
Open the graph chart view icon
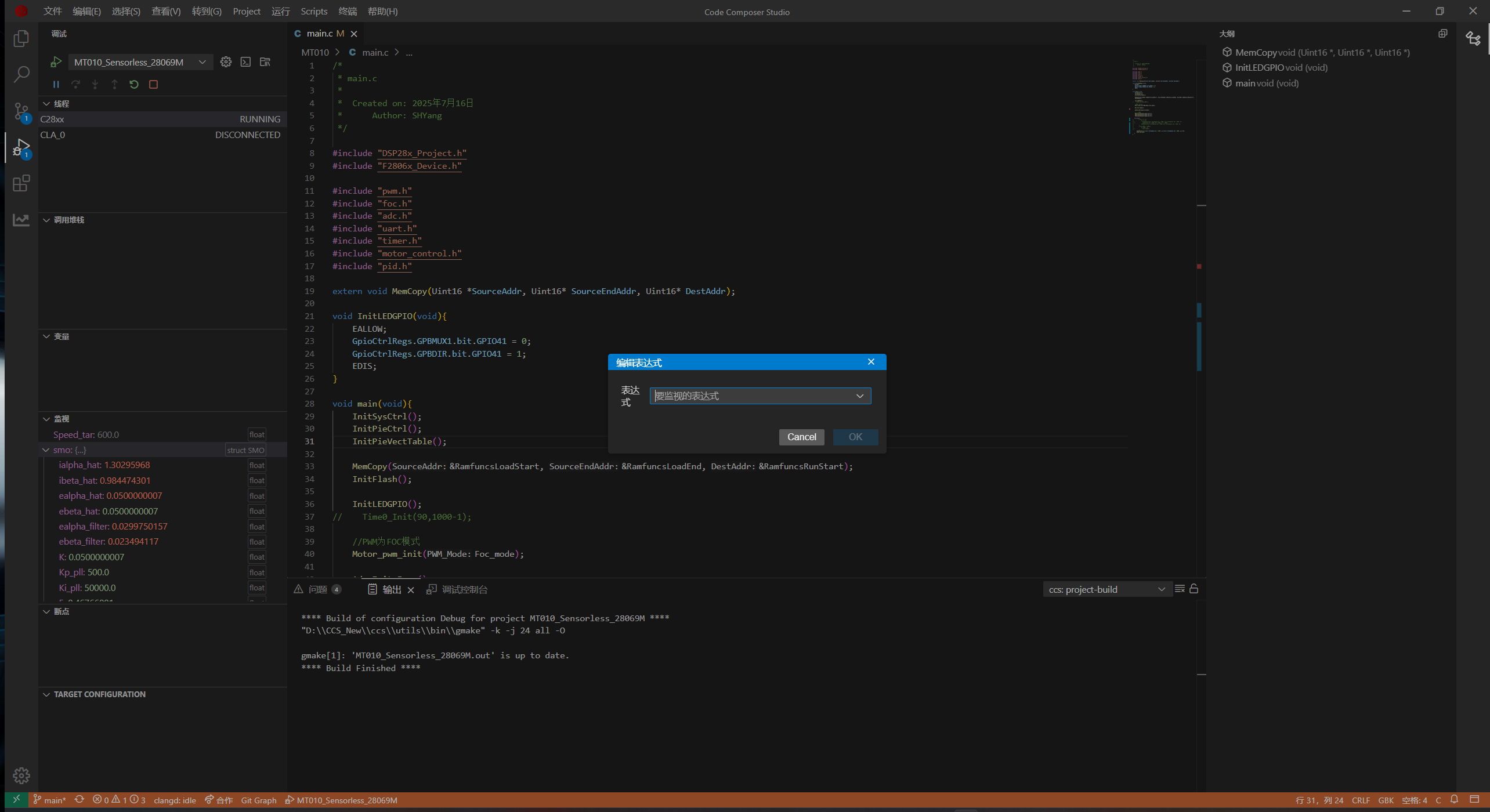point(21,220)
